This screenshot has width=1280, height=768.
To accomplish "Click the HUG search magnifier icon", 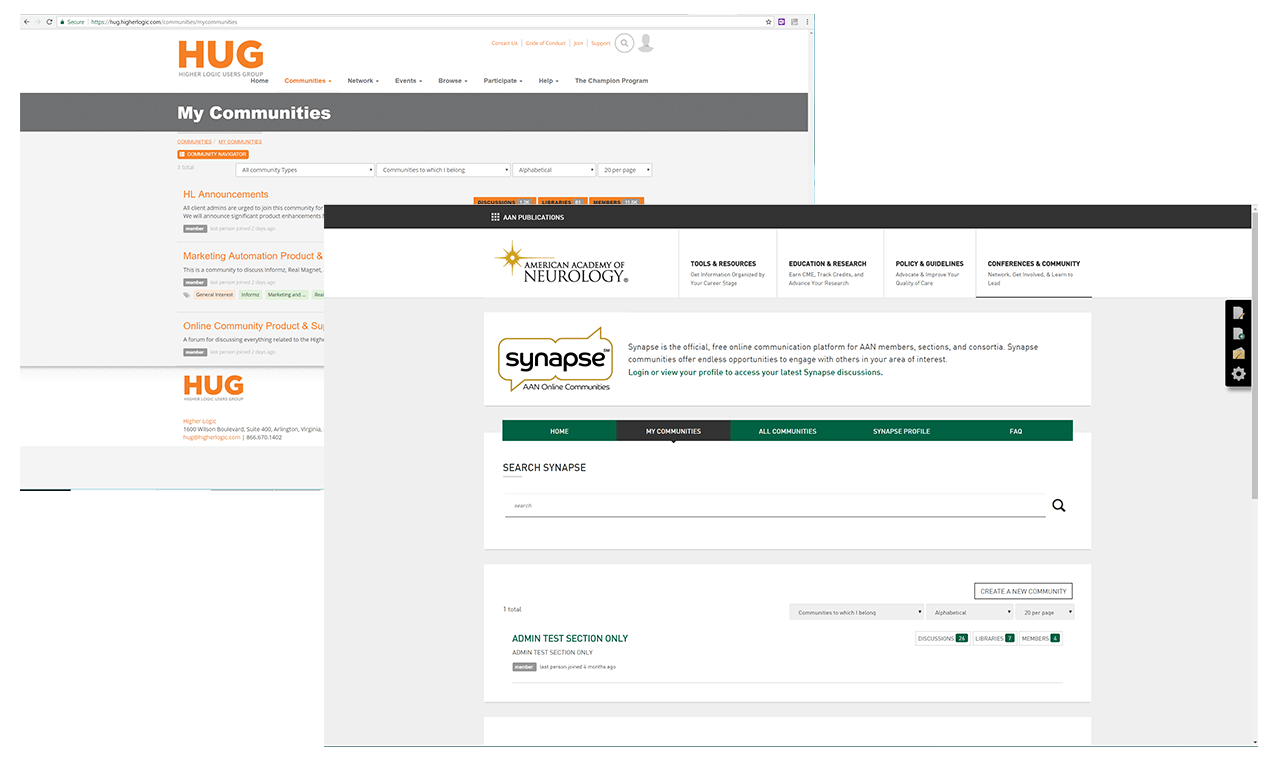I will click(x=624, y=43).
